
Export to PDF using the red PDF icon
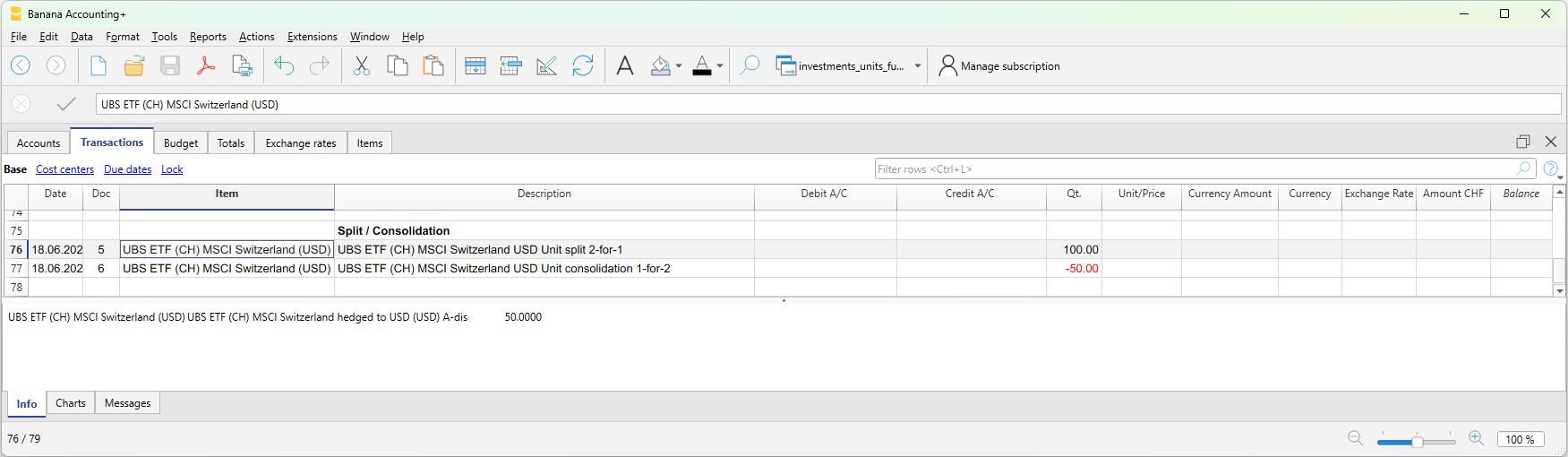pos(206,65)
